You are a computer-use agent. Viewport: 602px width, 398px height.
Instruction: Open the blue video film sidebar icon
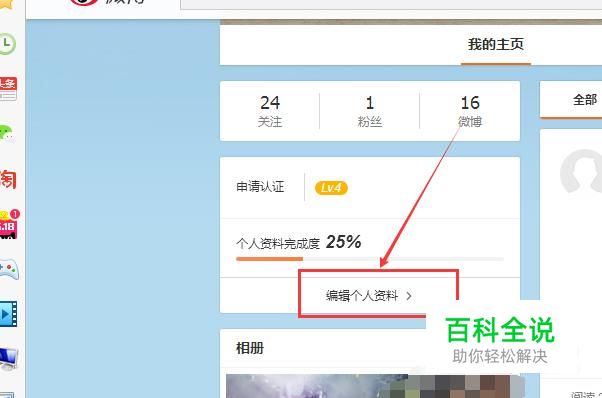click(8, 314)
